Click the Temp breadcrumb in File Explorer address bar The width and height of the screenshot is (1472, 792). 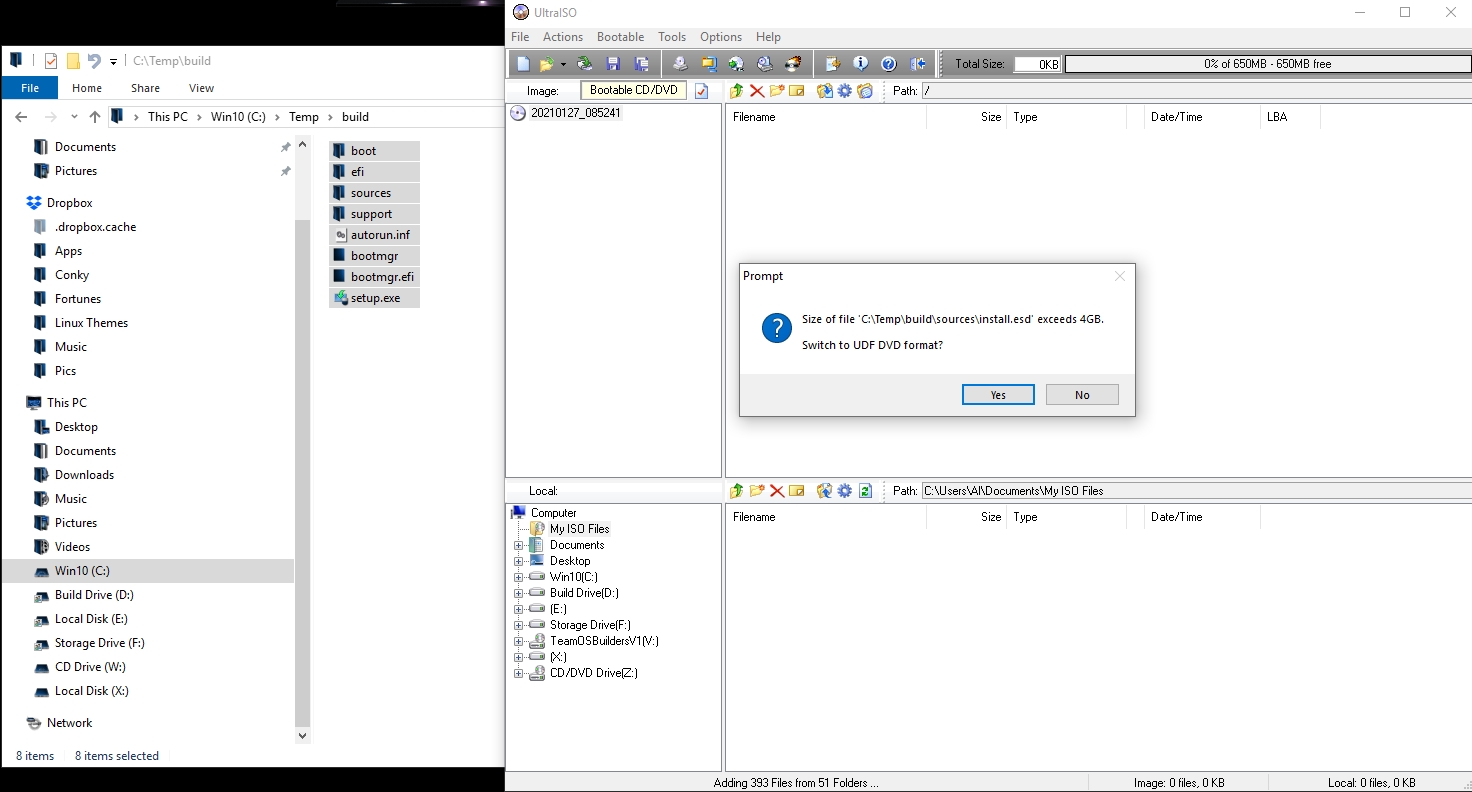pyautogui.click(x=304, y=117)
